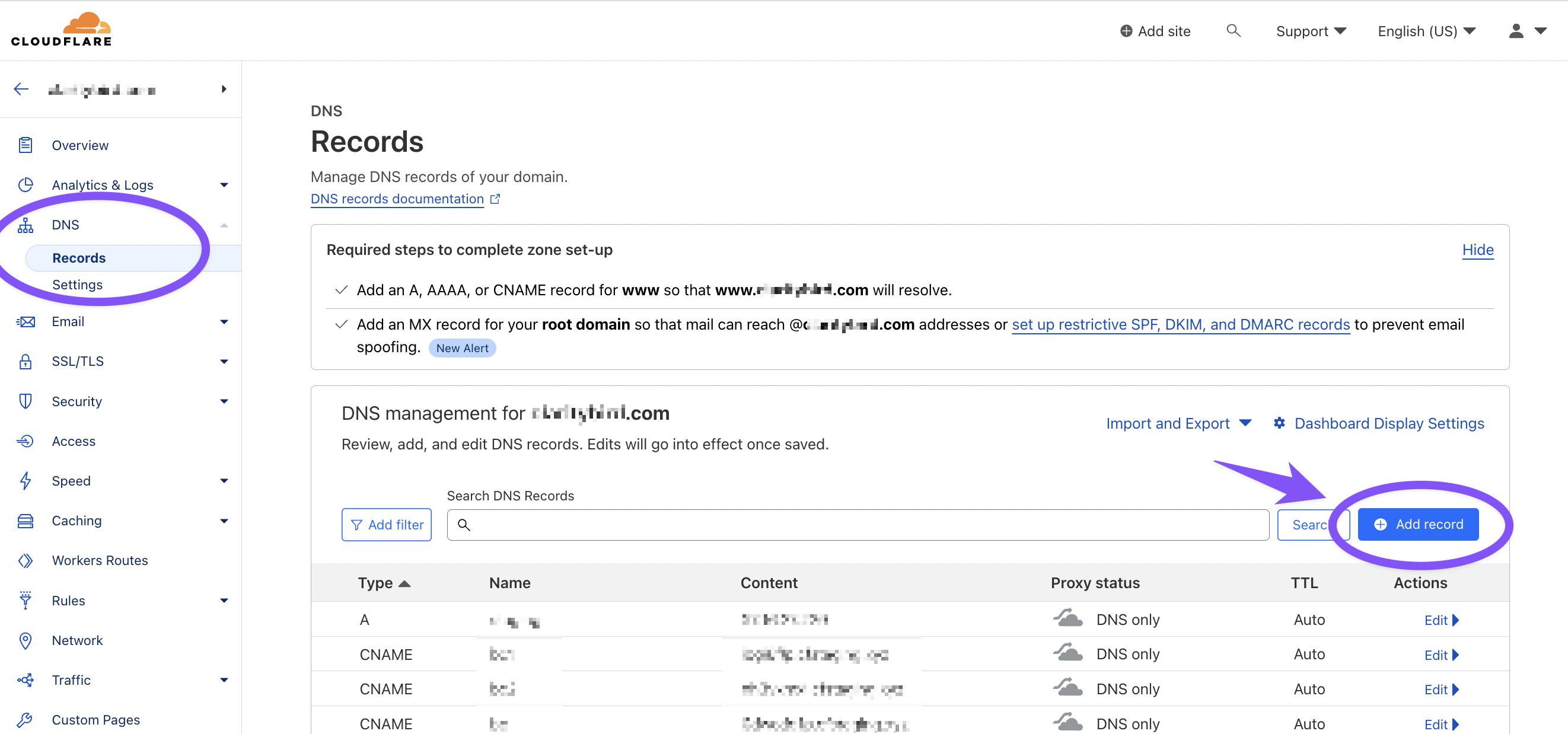Open the Overview page
The height and width of the screenshot is (734, 1568).
point(80,145)
